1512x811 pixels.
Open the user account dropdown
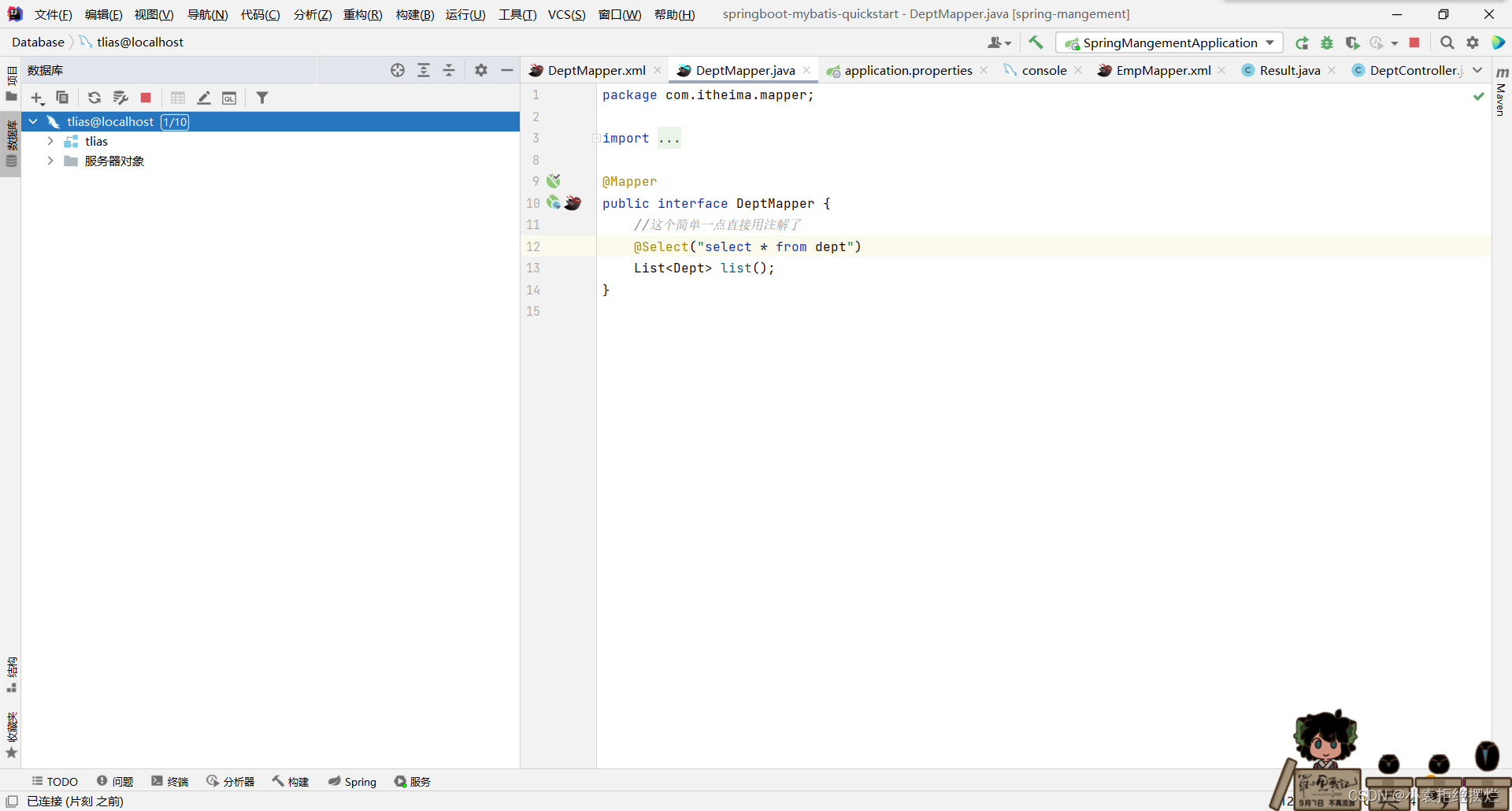point(999,43)
